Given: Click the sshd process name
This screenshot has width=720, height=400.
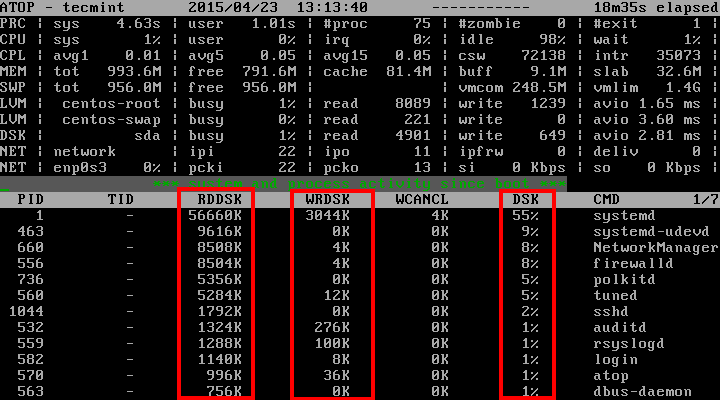Looking at the screenshot, I should coord(613,311).
